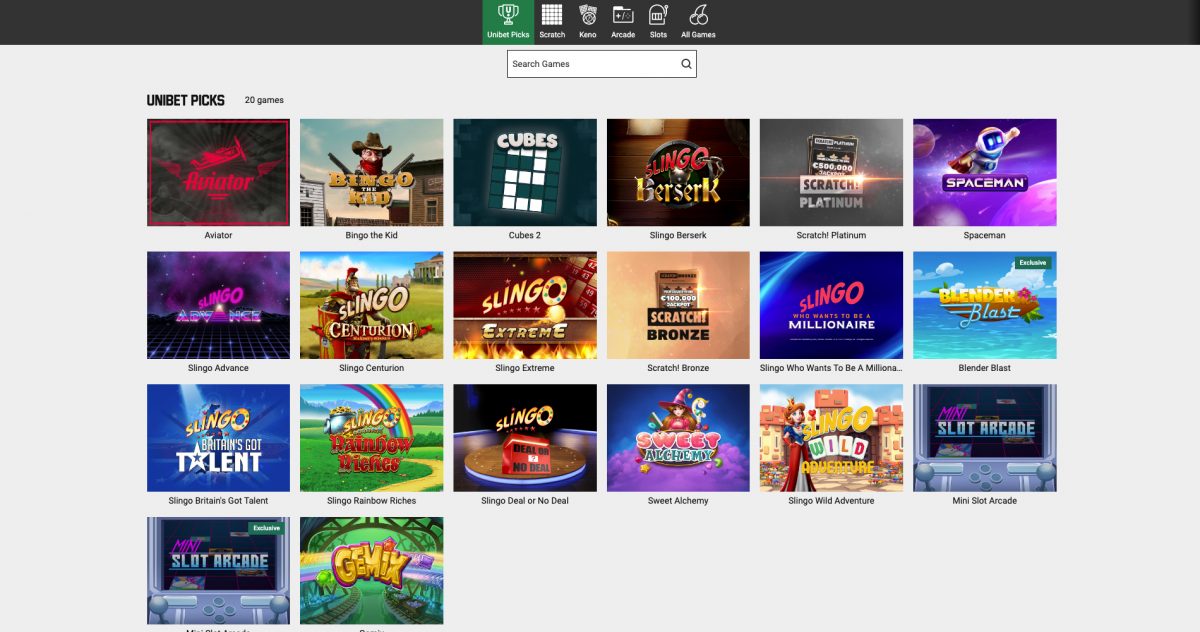Open the Slingo Berserk thumbnail
The width and height of the screenshot is (1200, 632).
tap(678, 173)
